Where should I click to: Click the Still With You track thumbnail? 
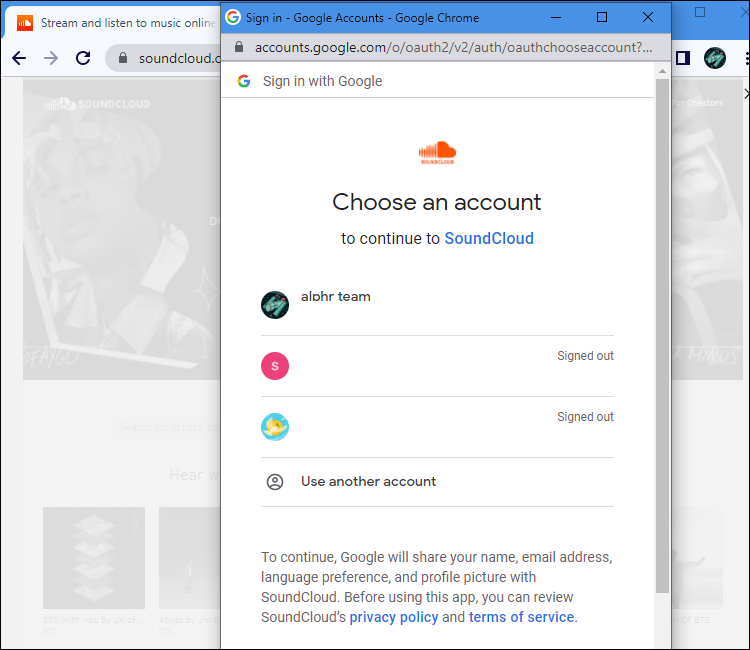pyautogui.click(x=94, y=558)
